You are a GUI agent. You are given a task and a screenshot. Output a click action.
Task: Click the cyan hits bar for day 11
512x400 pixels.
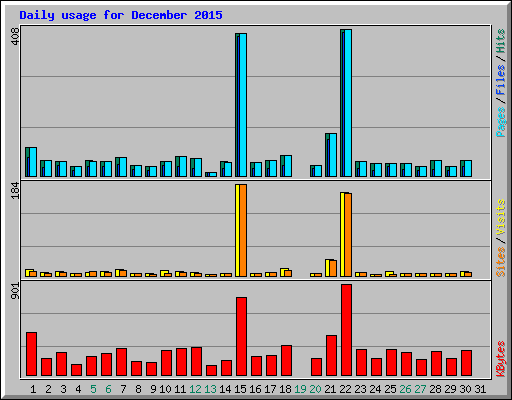point(183,167)
